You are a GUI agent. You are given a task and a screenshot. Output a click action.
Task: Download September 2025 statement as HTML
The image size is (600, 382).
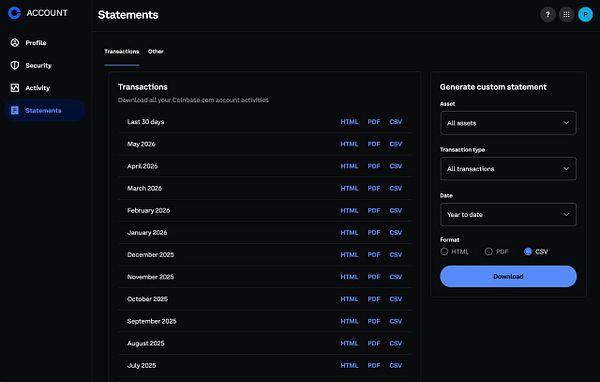coord(349,321)
